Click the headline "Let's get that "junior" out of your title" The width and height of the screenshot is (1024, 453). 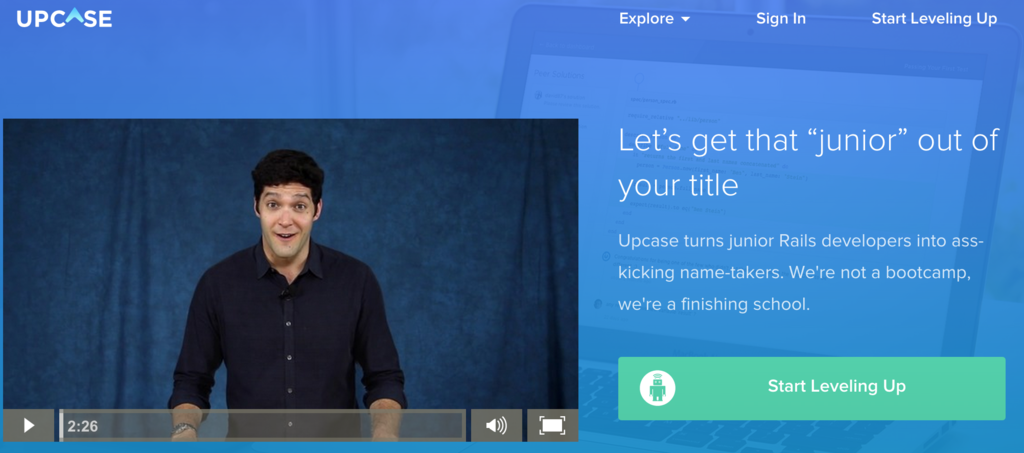coord(808,163)
